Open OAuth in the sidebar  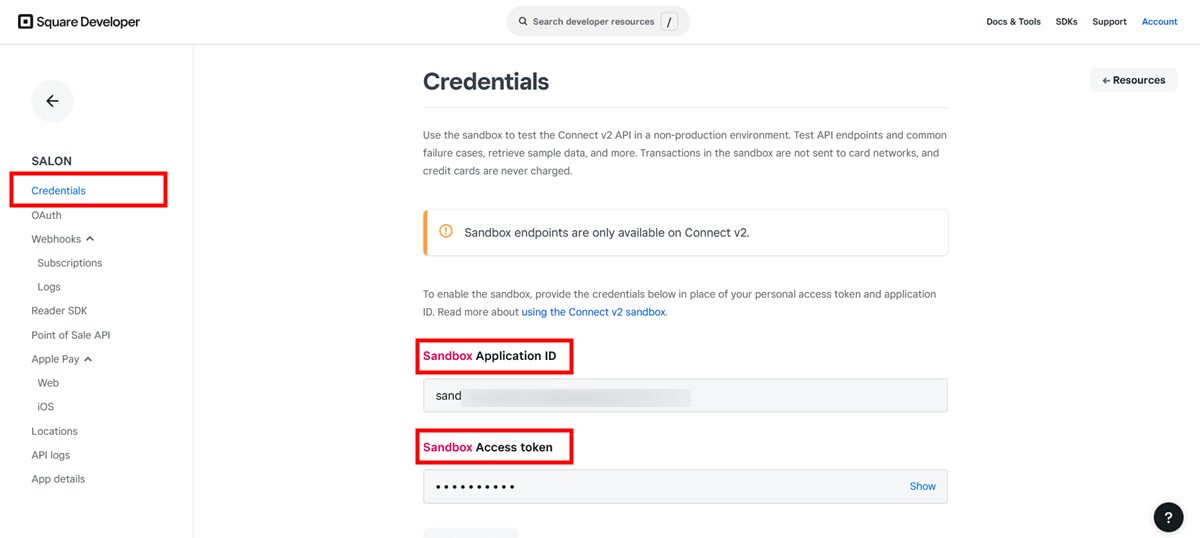(46, 215)
